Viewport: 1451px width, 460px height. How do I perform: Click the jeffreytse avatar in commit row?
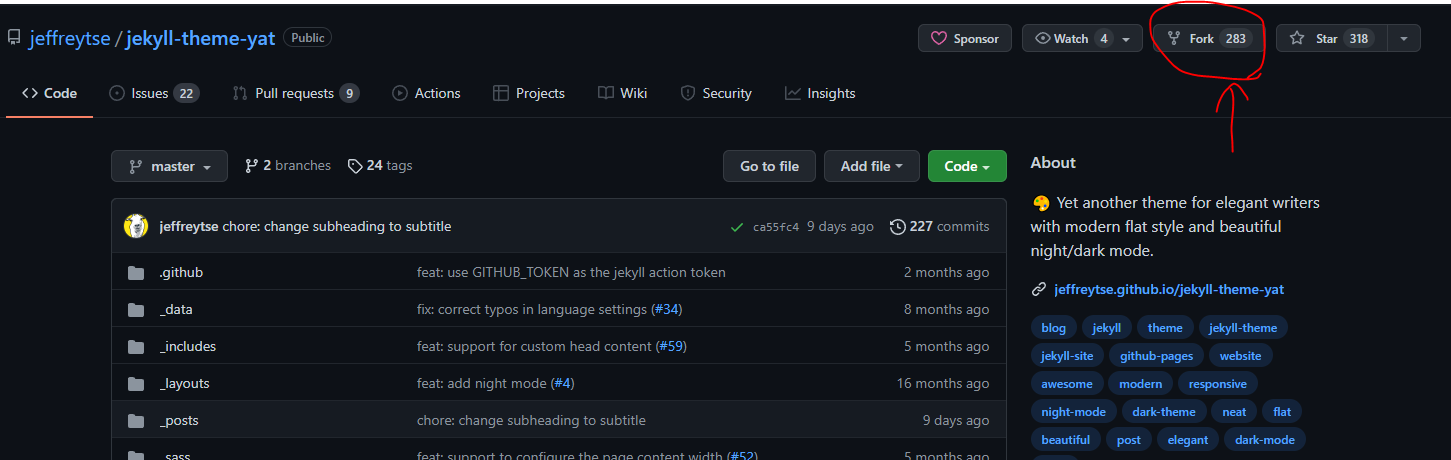coord(136,226)
